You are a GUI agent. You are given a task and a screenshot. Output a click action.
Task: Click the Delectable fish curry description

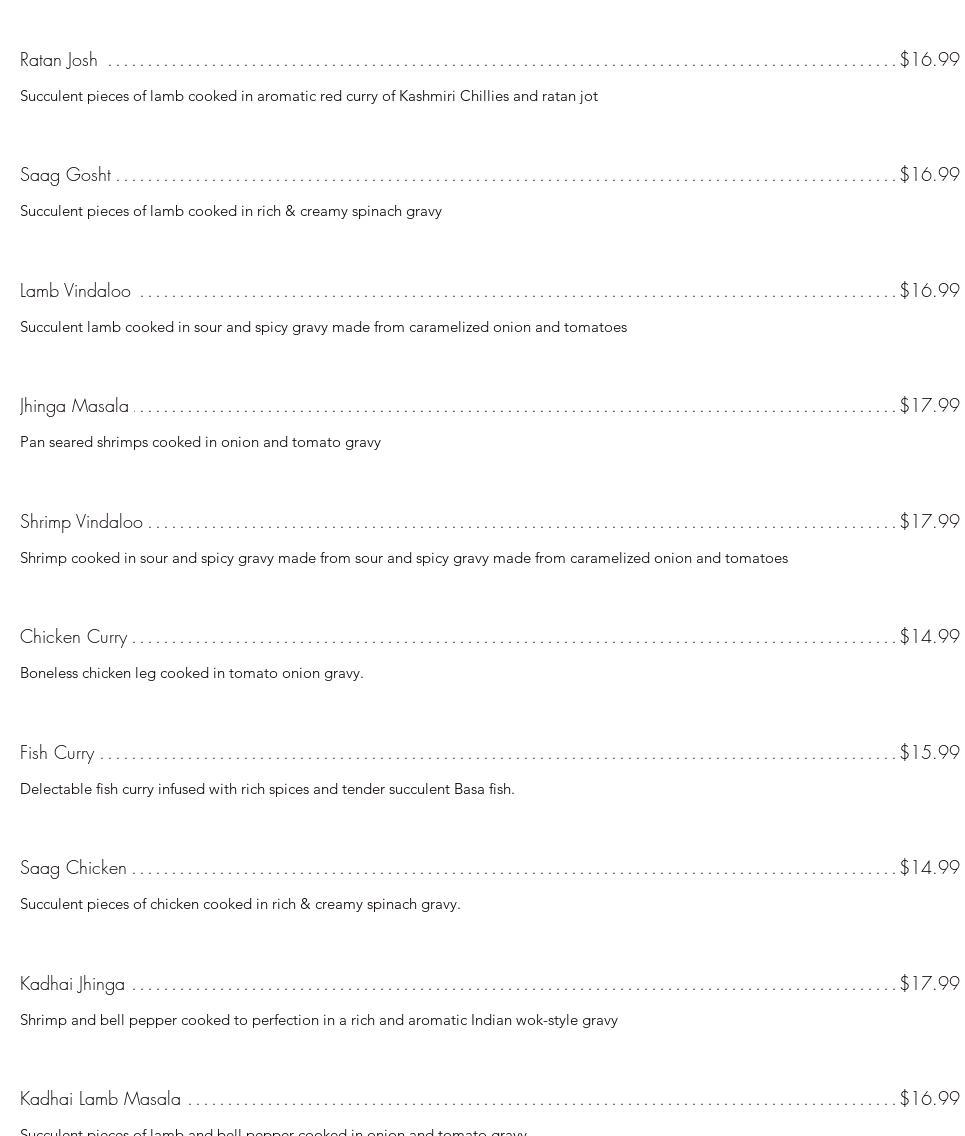click(267, 789)
